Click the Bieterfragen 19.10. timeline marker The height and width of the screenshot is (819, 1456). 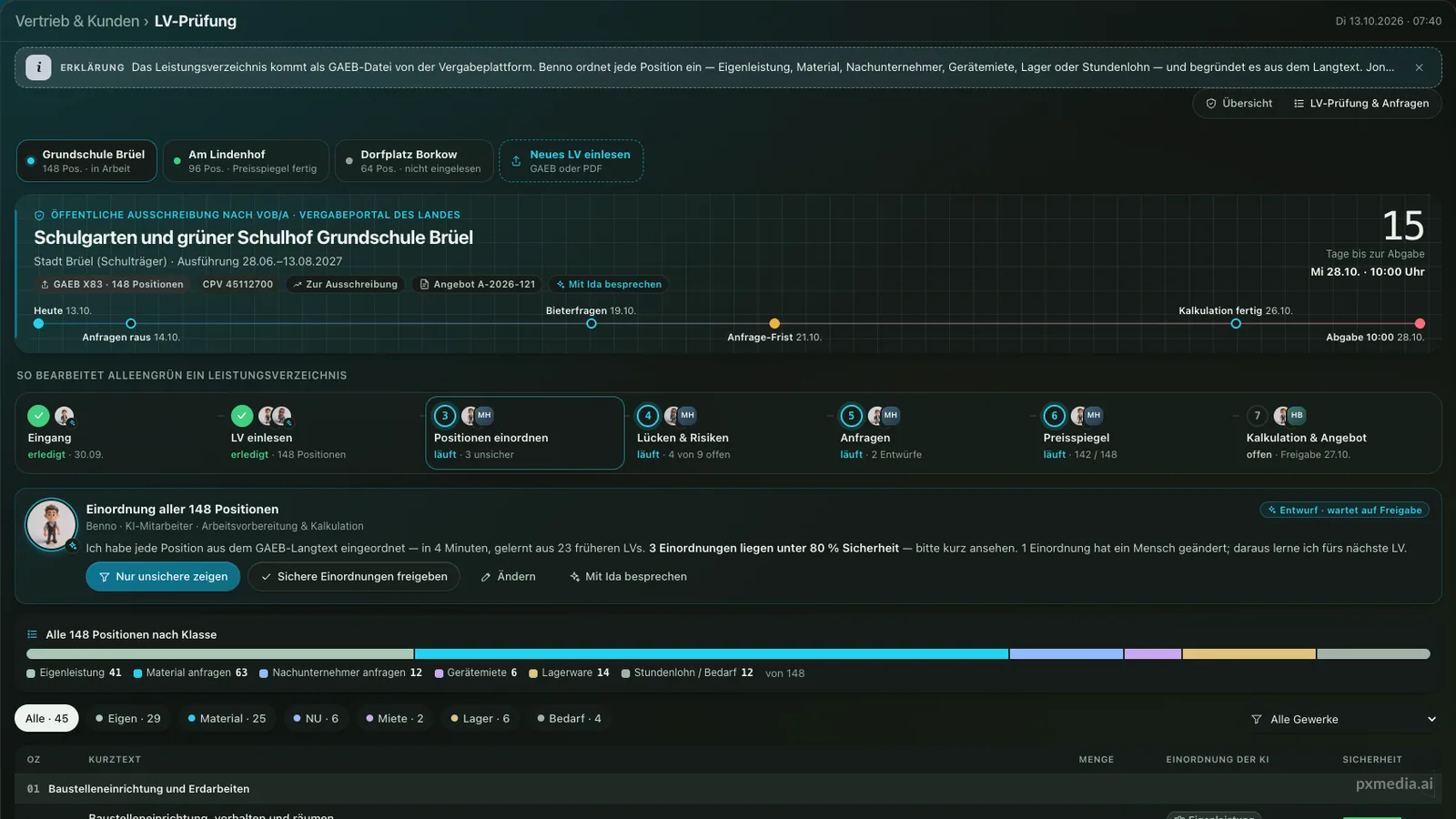(x=591, y=324)
